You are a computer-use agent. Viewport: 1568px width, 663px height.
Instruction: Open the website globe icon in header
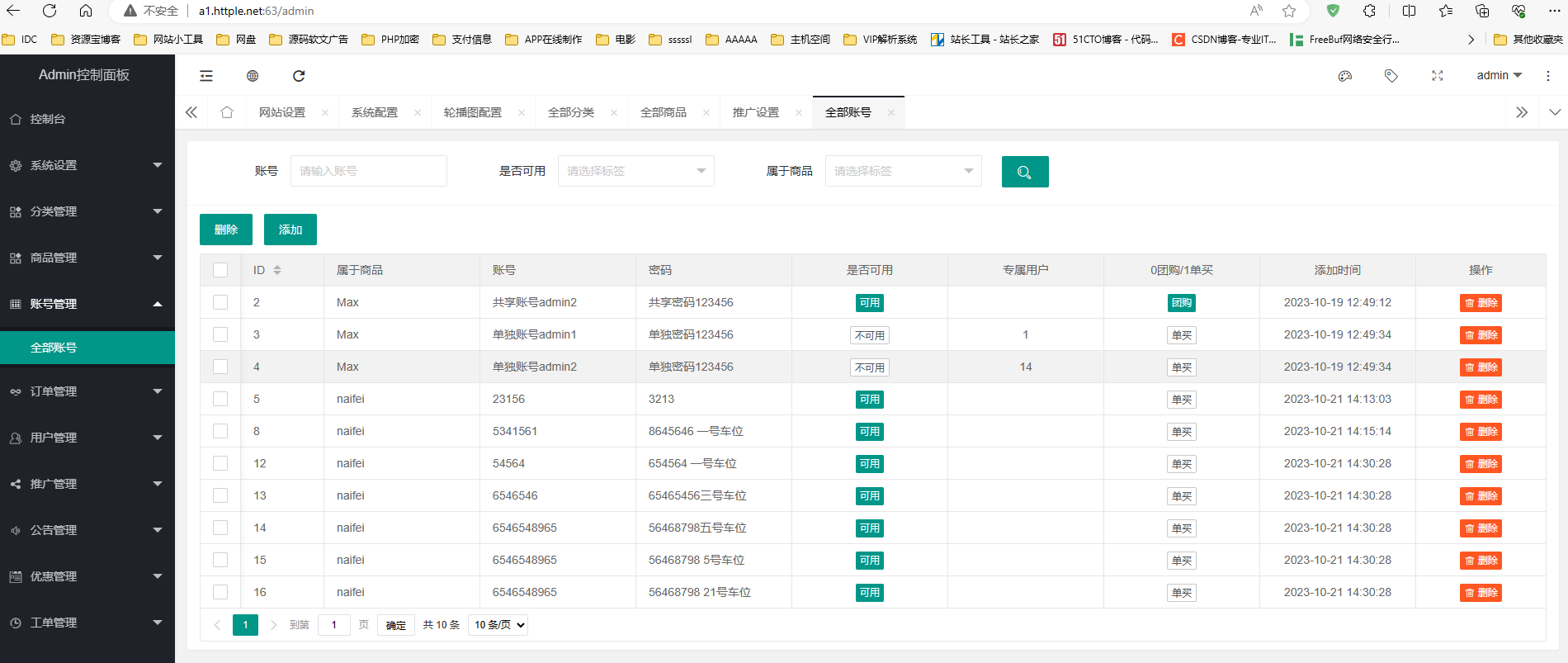(253, 76)
